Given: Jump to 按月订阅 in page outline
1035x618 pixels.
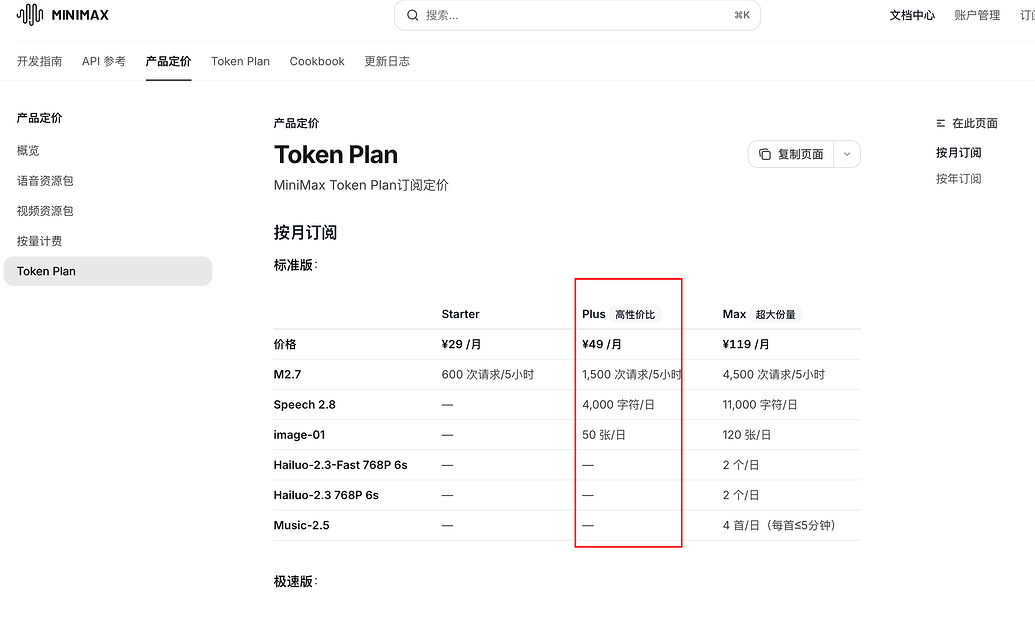Looking at the screenshot, I should click(958, 153).
